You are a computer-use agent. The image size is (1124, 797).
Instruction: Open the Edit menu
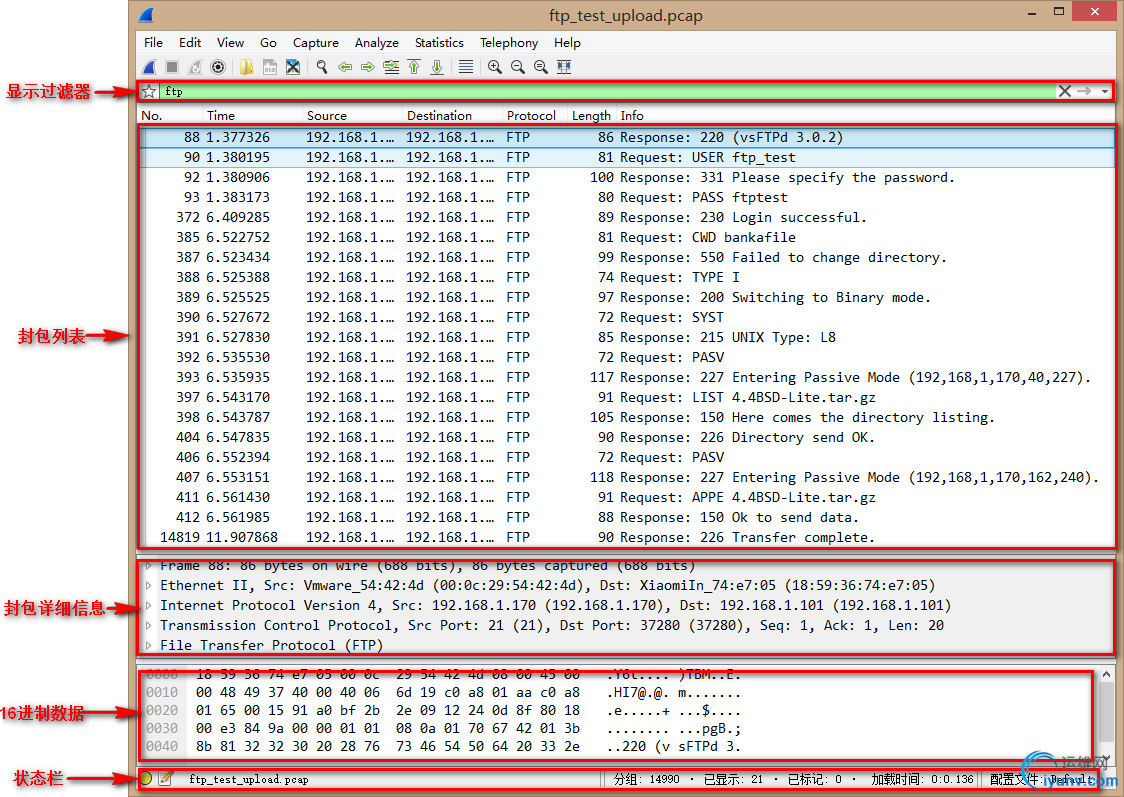190,43
